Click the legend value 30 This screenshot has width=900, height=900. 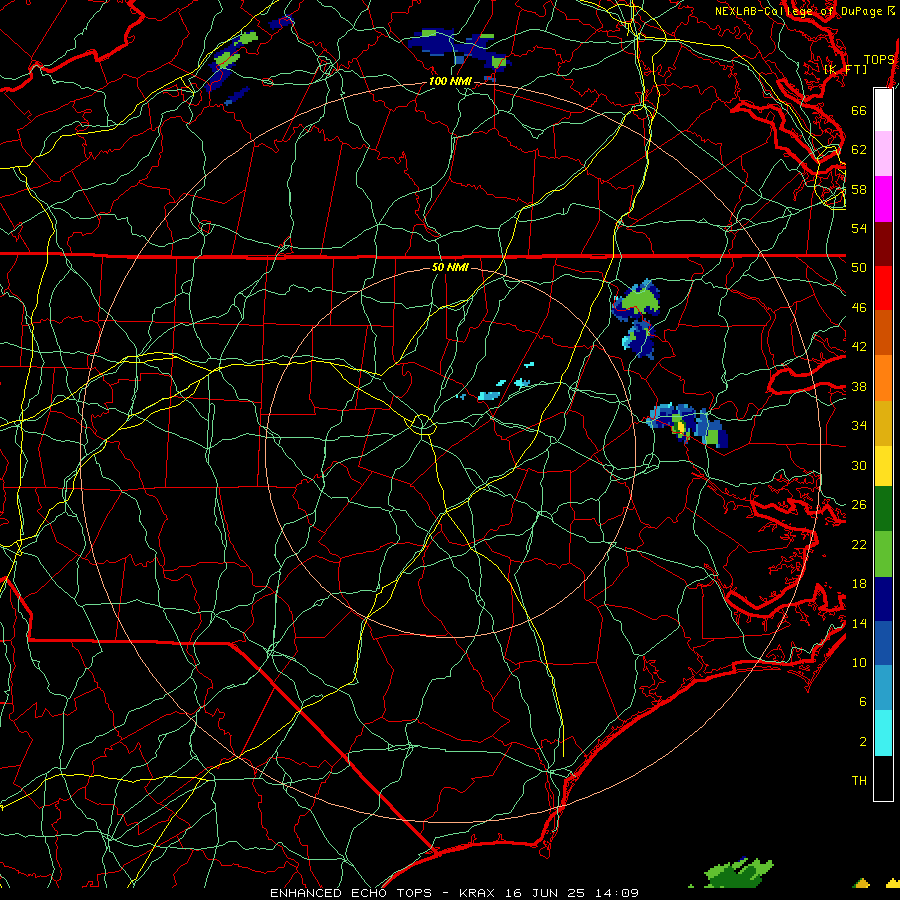859,465
